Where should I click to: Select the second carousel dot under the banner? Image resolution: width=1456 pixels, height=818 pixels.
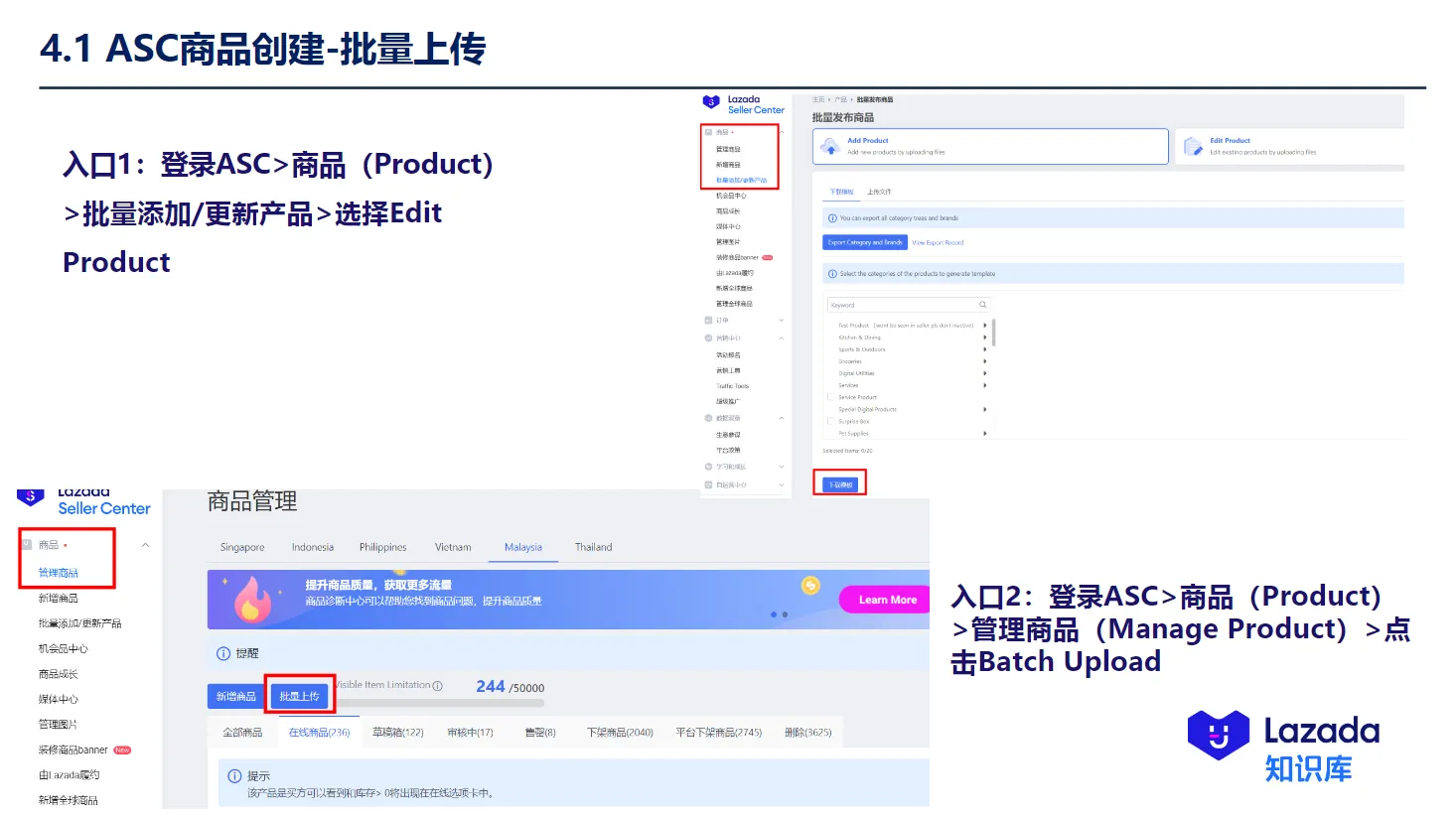pyautogui.click(x=786, y=614)
